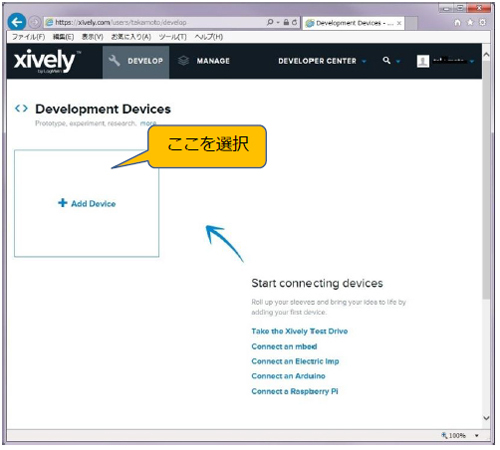Click the vertical scrollbar thumb
The image size is (500, 450).
tap(487, 180)
